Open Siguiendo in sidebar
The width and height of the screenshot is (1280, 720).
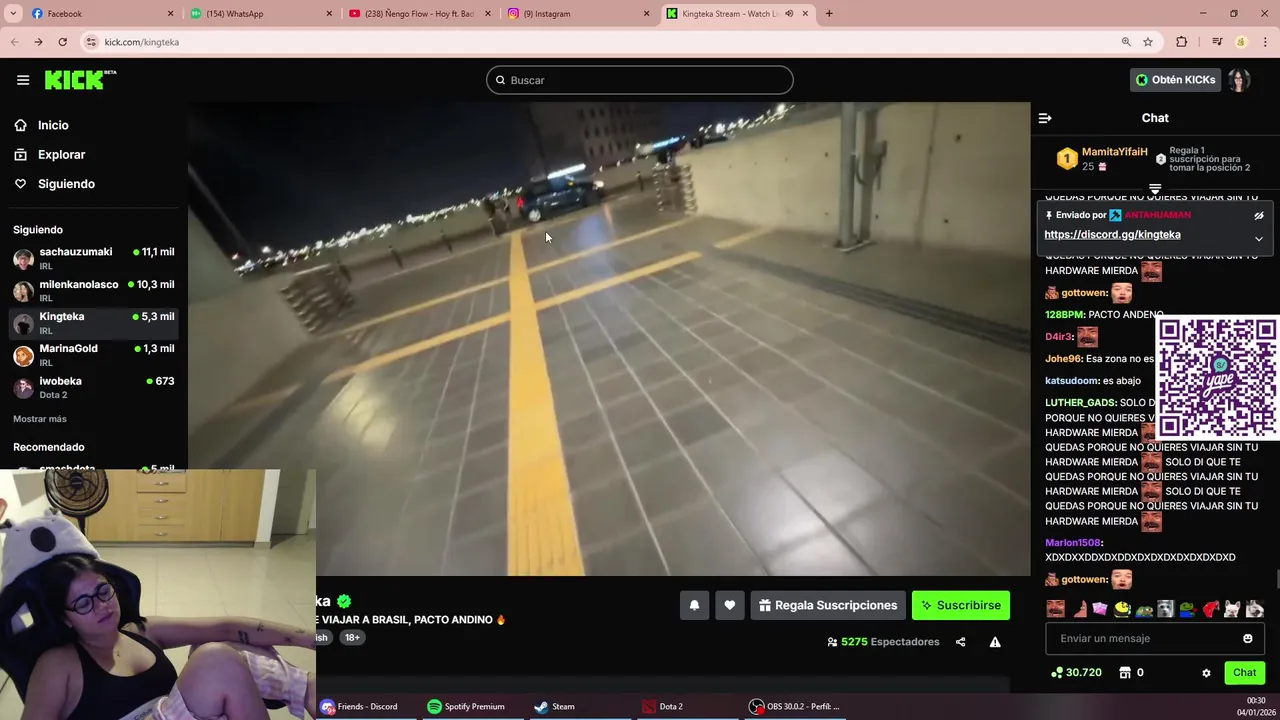point(55,184)
